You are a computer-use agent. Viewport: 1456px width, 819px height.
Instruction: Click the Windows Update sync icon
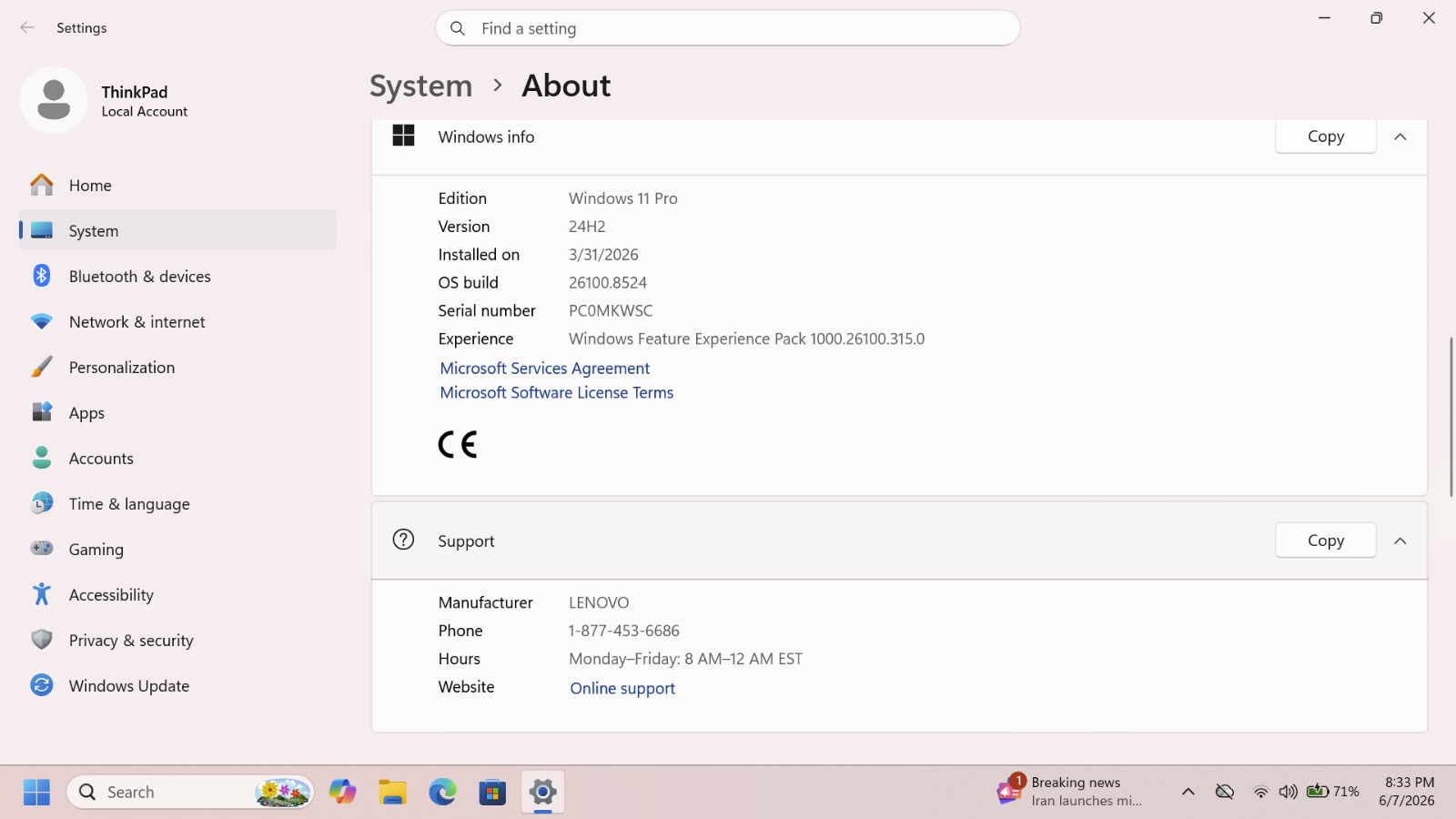[42, 685]
